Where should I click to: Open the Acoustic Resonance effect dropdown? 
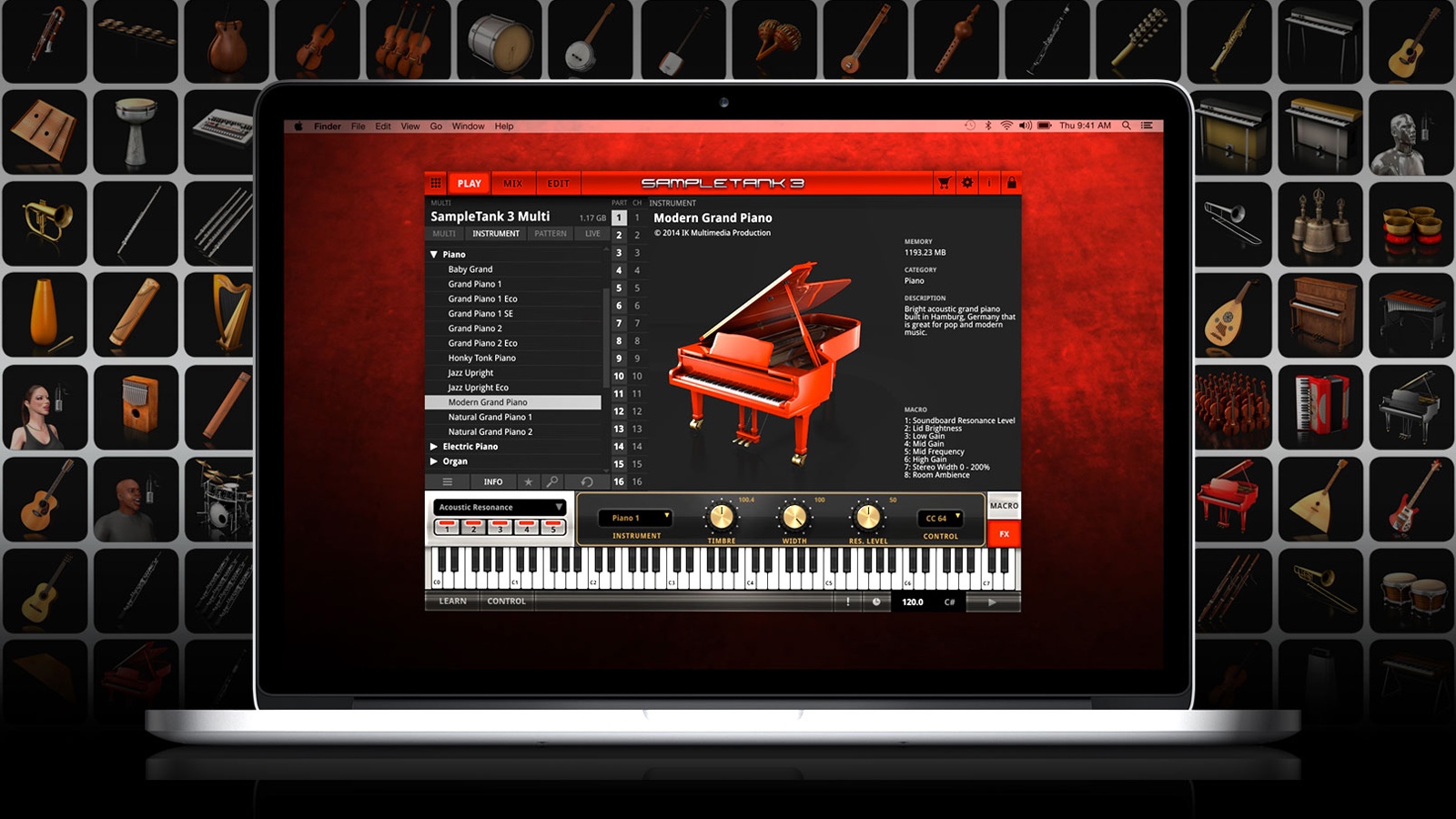coord(500,507)
